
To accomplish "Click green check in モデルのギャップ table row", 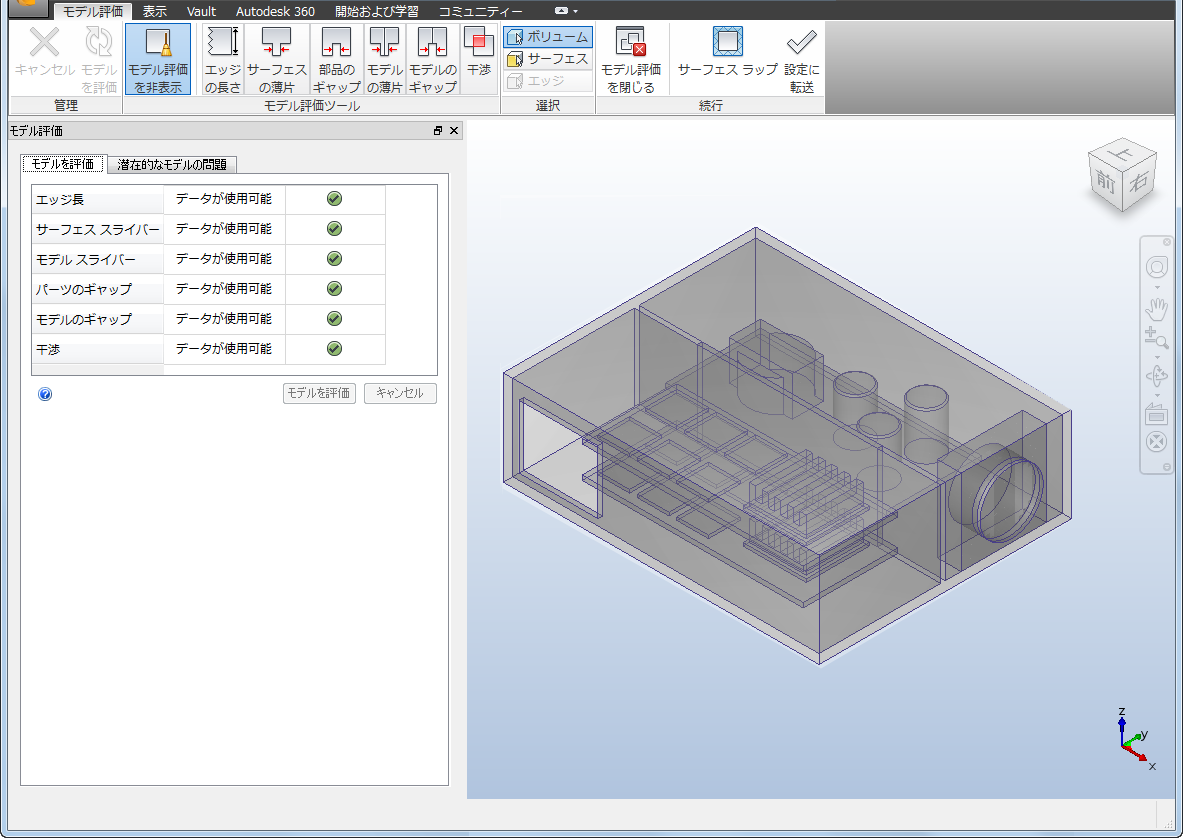I will coord(334,318).
